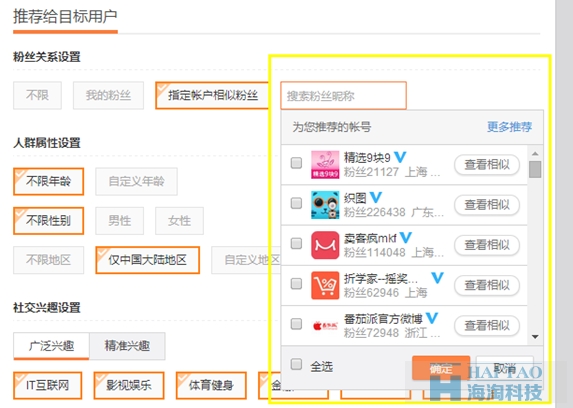Image resolution: width=573 pixels, height=408 pixels.
Task: Switch to the 广泛兴趣 tab
Action: click(x=51, y=346)
